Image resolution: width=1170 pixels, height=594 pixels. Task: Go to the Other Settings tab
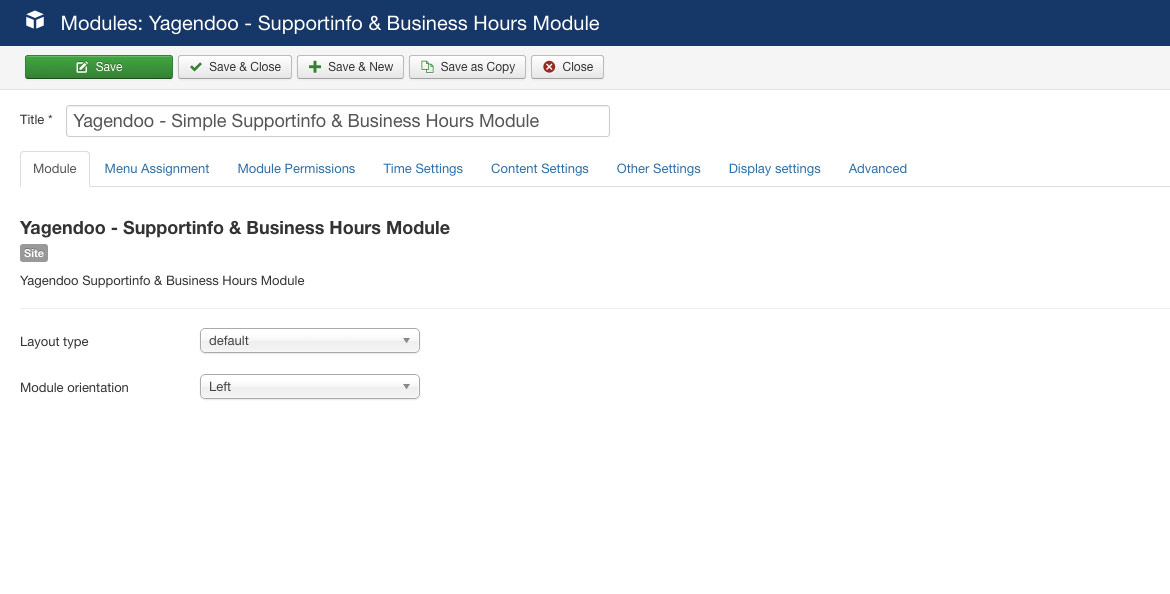click(658, 169)
